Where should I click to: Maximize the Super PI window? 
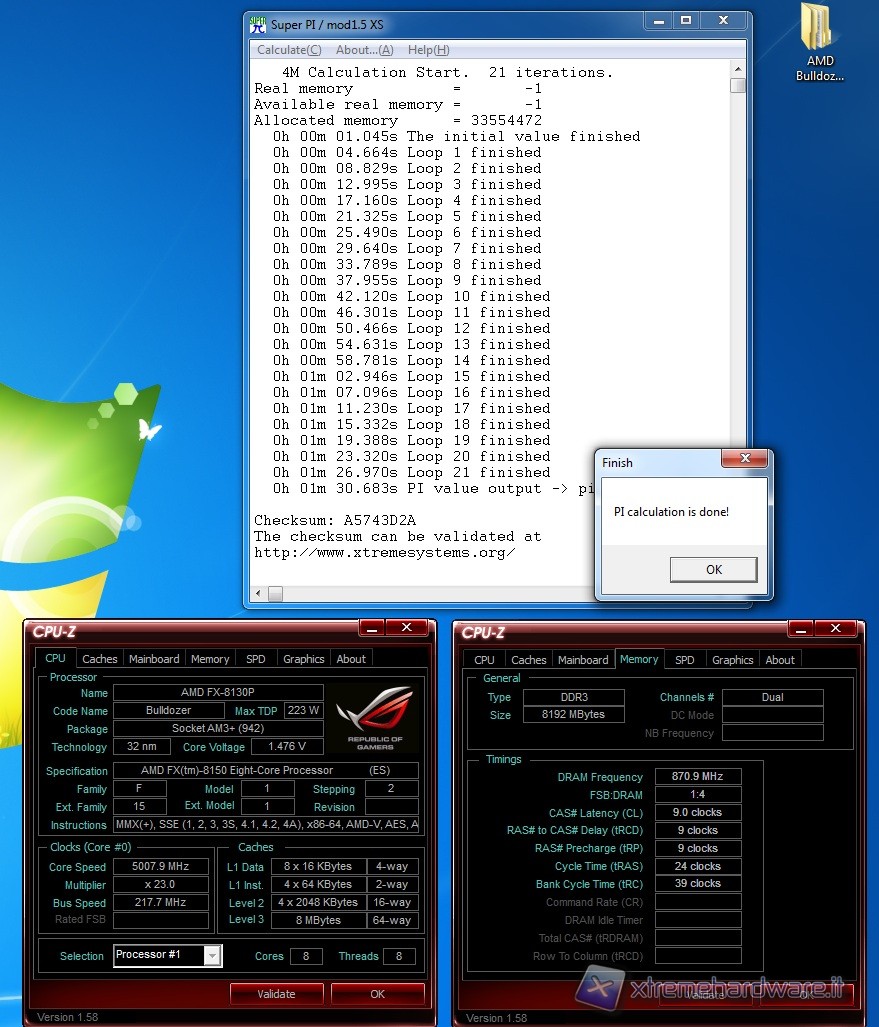[x=686, y=21]
